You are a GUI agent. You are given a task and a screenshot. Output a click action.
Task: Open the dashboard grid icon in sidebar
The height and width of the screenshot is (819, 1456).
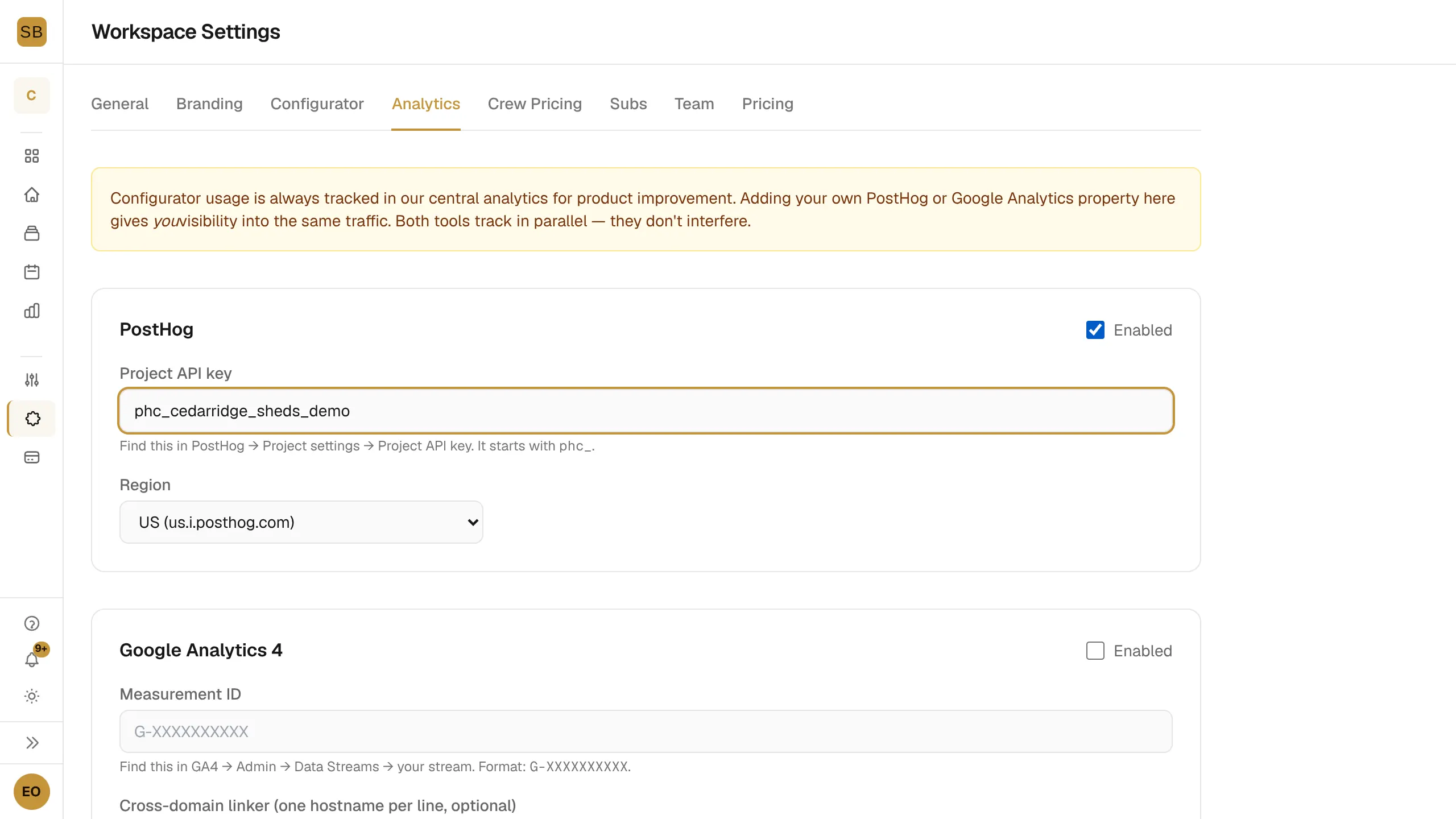point(31,156)
